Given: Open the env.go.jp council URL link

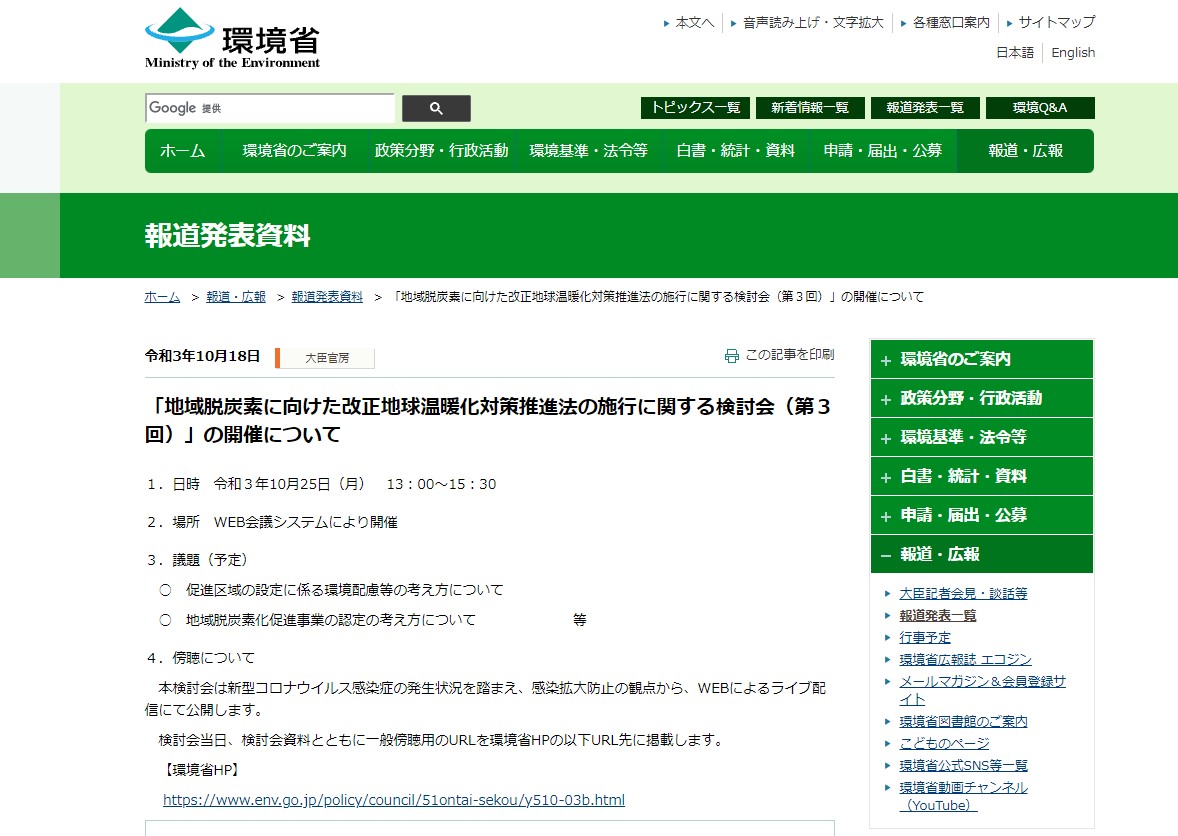Looking at the screenshot, I should 393,800.
